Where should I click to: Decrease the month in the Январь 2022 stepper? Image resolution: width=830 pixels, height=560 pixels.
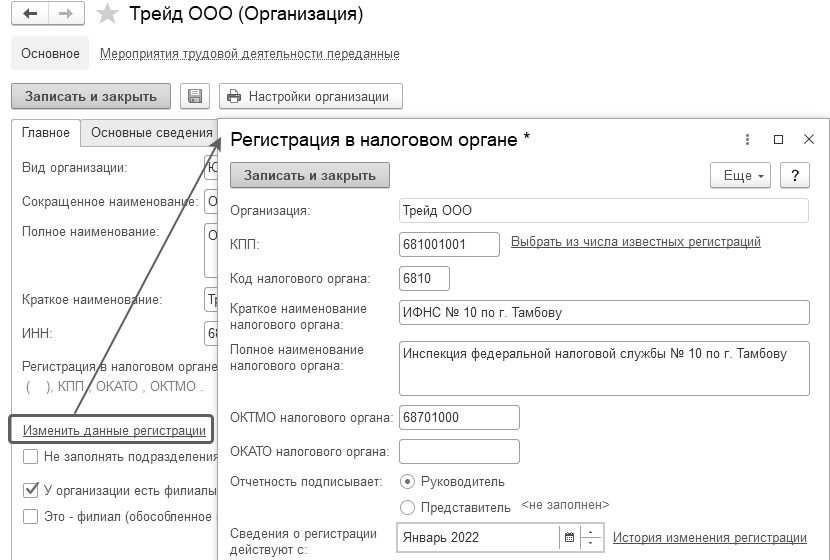[591, 544]
